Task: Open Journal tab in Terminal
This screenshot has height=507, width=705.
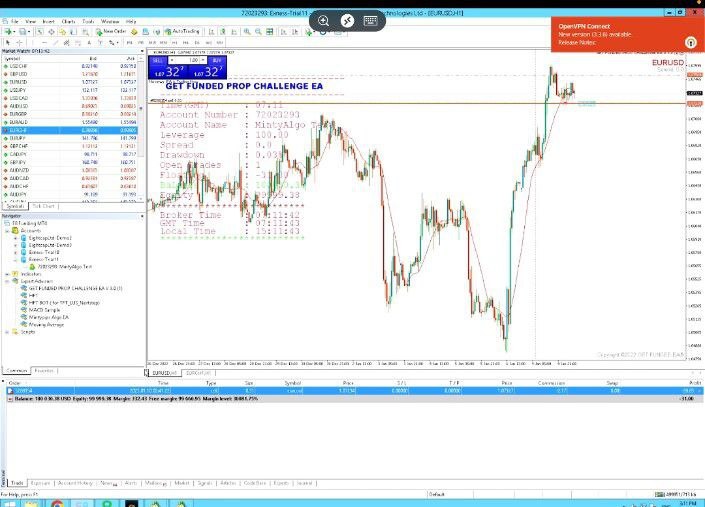Action: point(304,483)
